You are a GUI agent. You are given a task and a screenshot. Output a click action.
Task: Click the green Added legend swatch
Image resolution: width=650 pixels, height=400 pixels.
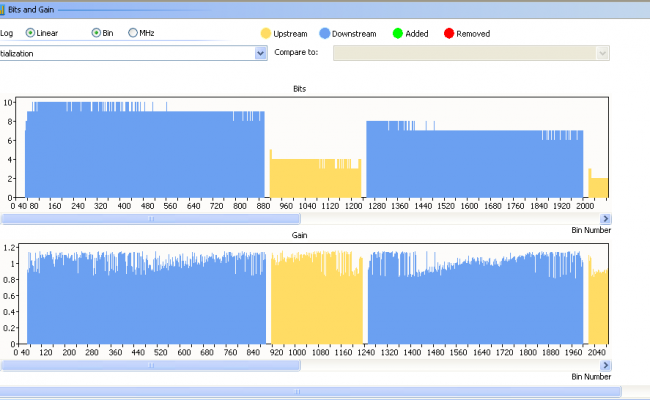click(398, 34)
